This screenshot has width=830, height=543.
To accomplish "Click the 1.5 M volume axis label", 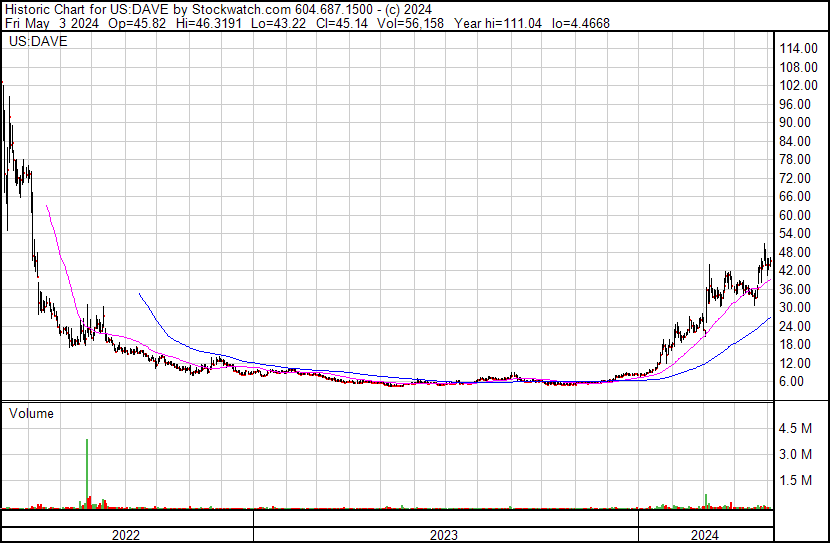I will click(x=796, y=480).
